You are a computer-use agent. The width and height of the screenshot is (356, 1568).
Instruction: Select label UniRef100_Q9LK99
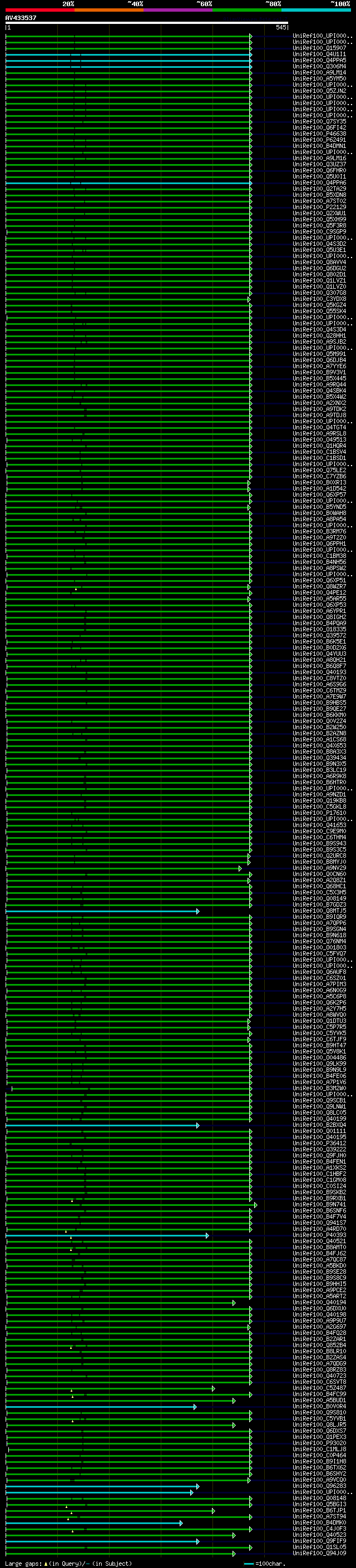(x=319, y=1064)
